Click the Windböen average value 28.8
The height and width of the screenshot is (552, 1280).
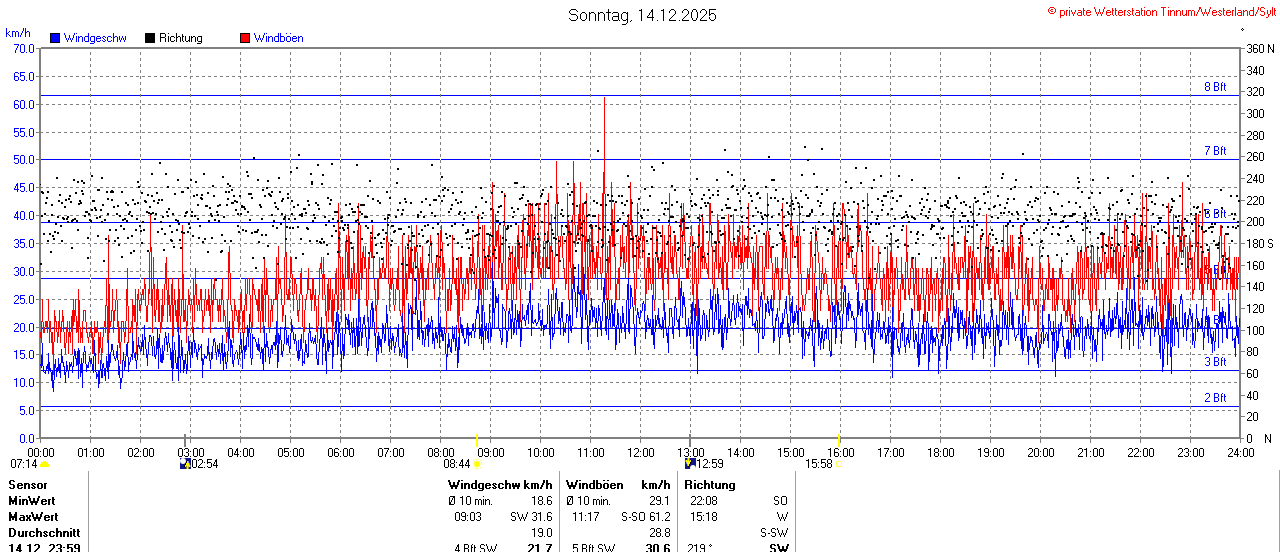659,533
